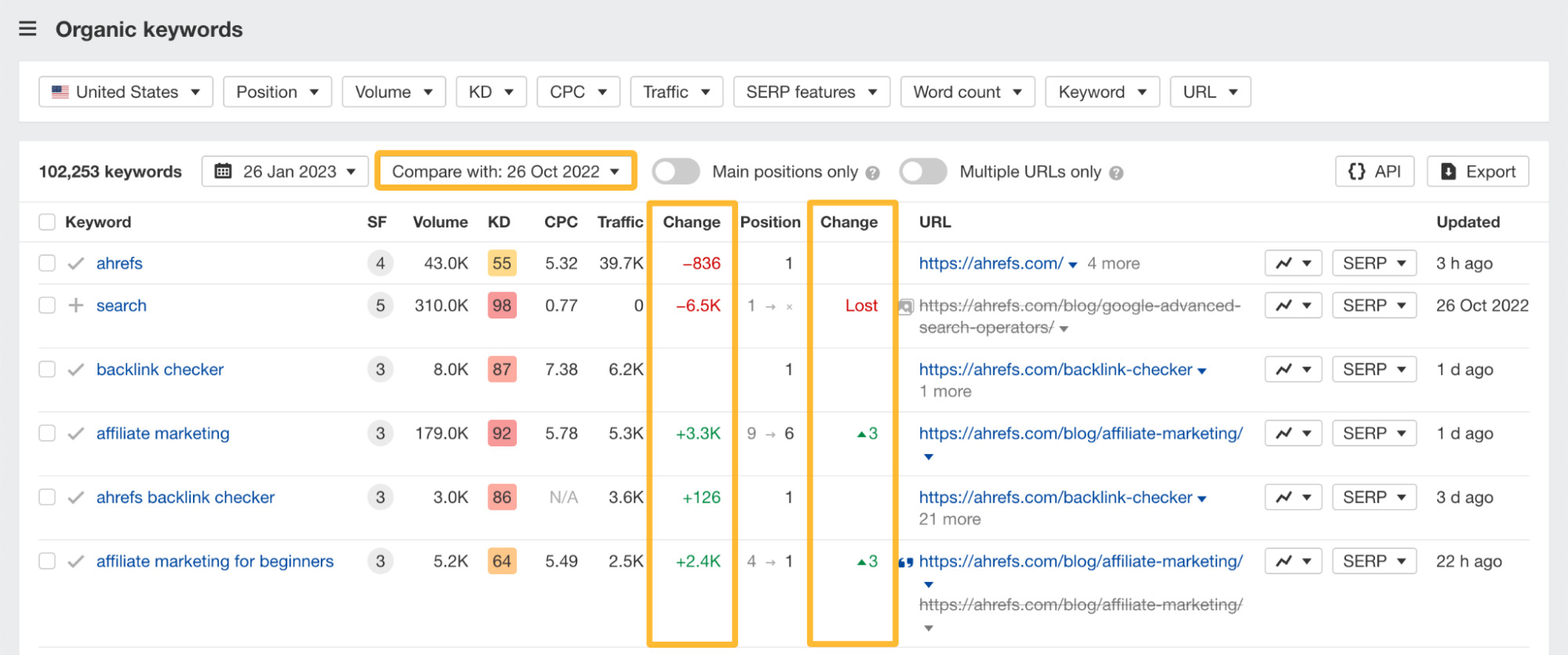Click the checkmark icon beside backlink checker
Image resolution: width=1568 pixels, height=655 pixels.
pos(76,369)
